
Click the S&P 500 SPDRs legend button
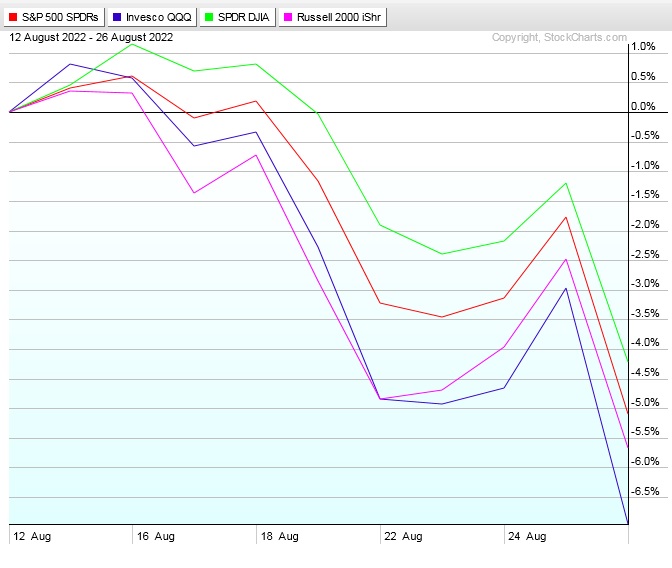pos(54,17)
